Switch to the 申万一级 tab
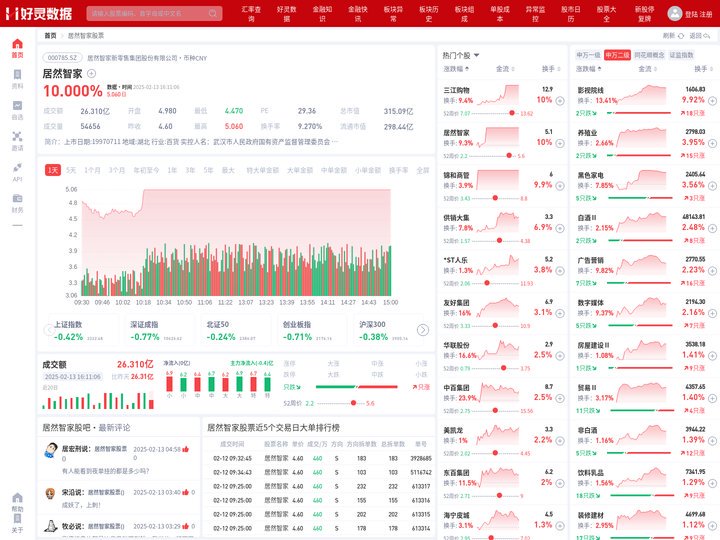 [588, 55]
